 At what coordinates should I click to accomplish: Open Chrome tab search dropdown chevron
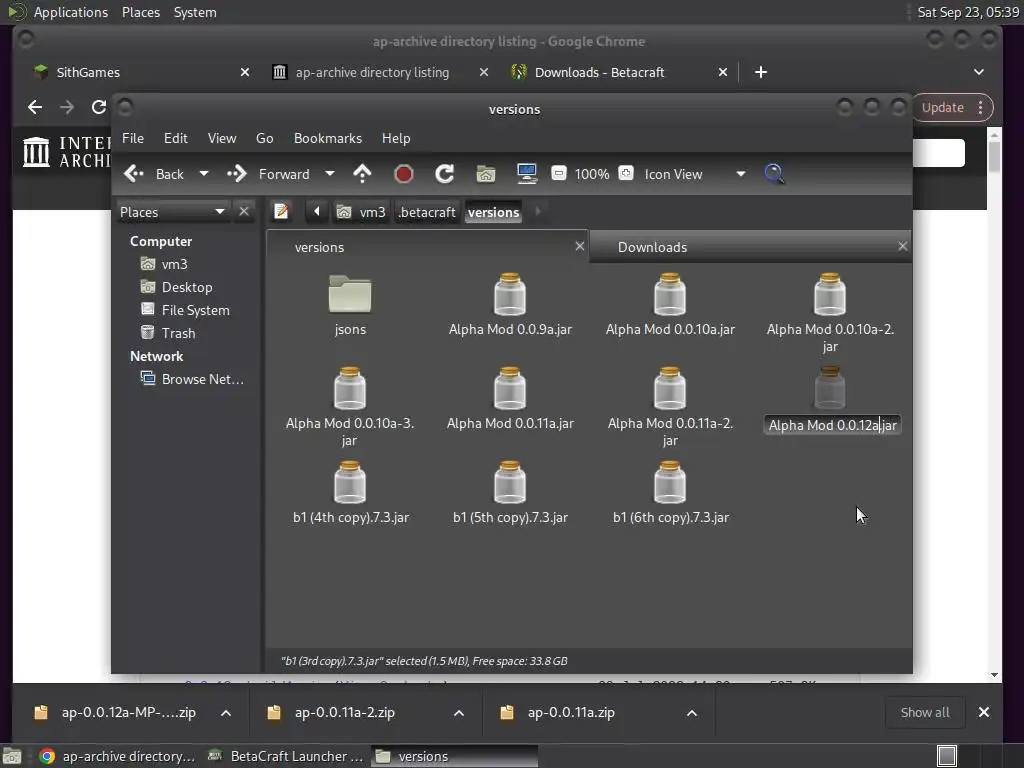978,72
